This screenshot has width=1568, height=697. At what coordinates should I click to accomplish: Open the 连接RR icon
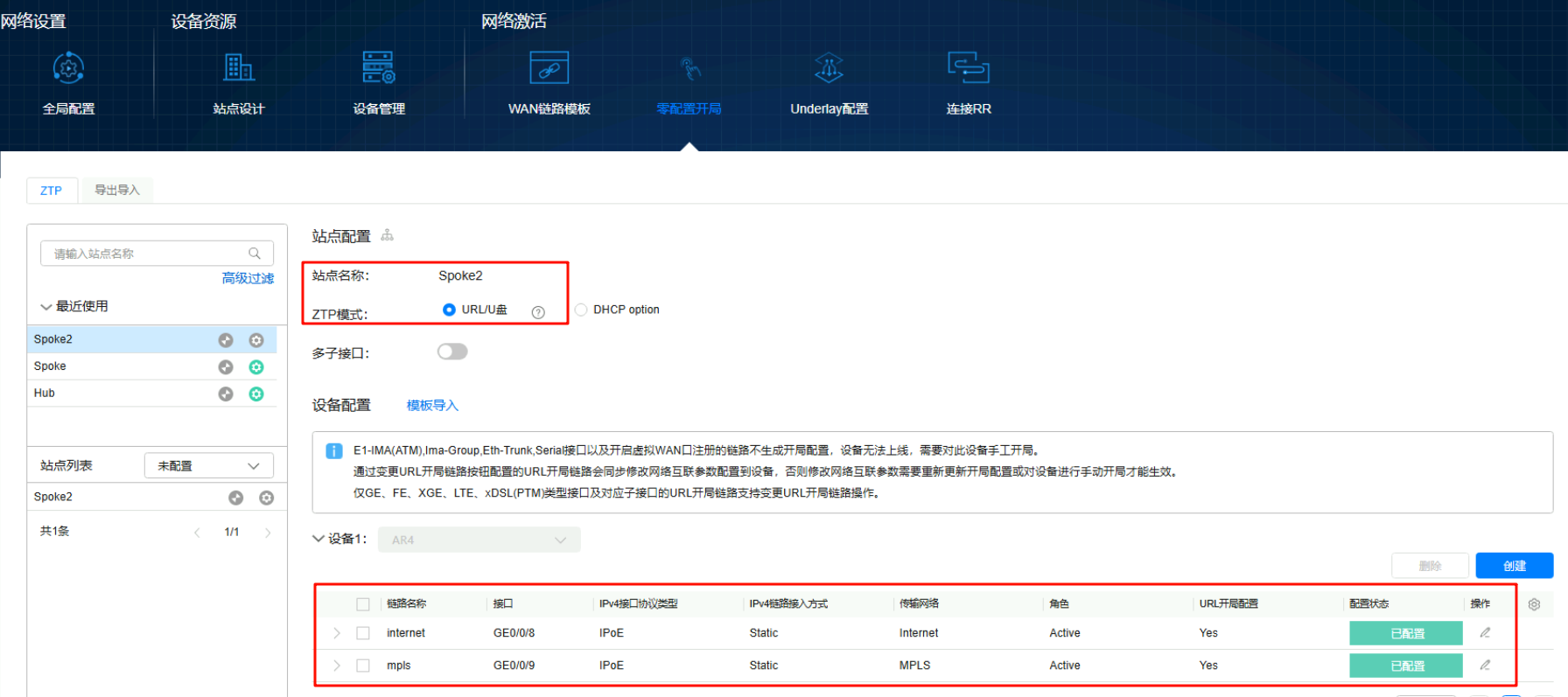[x=968, y=68]
